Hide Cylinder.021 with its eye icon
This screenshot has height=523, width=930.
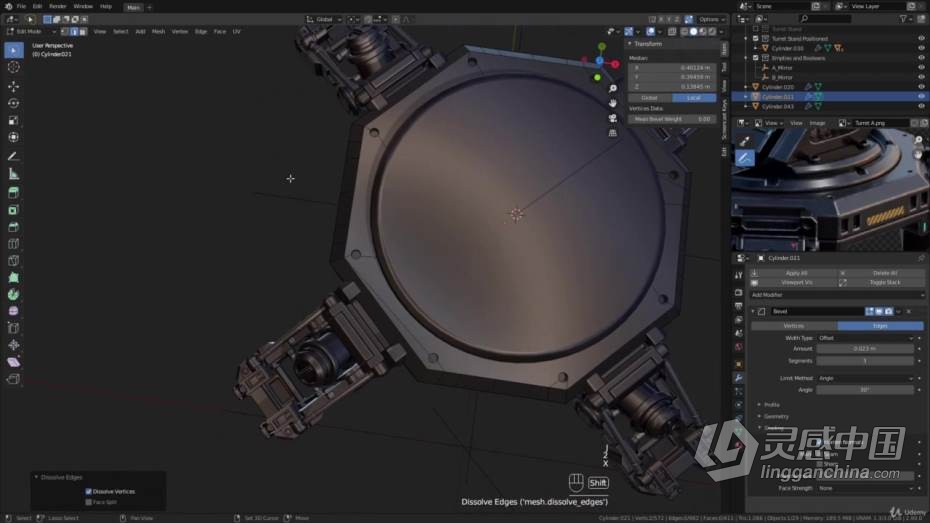point(921,97)
